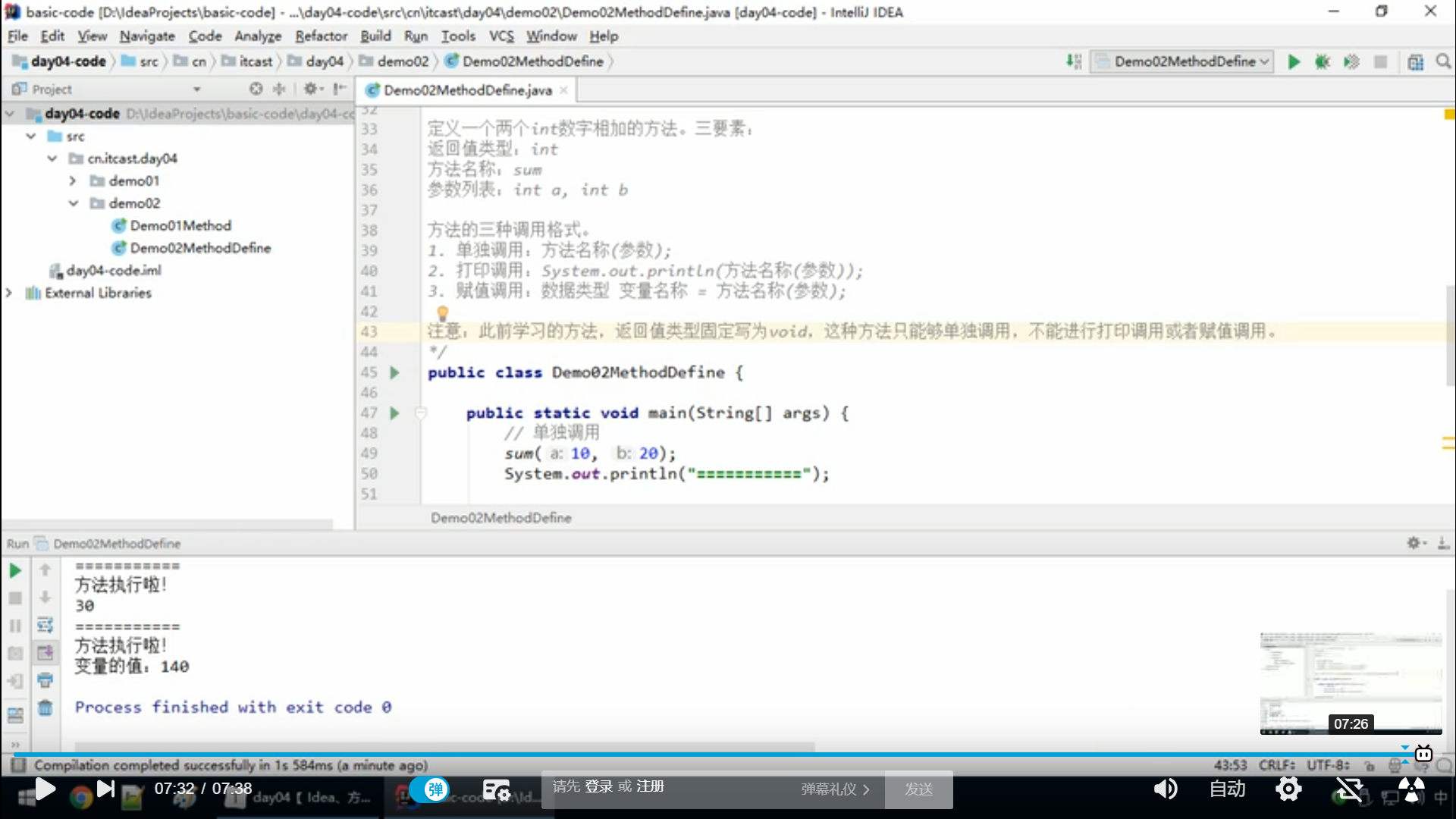The image size is (1456, 819).
Task: Open Run panel settings gear
Action: 1414,543
